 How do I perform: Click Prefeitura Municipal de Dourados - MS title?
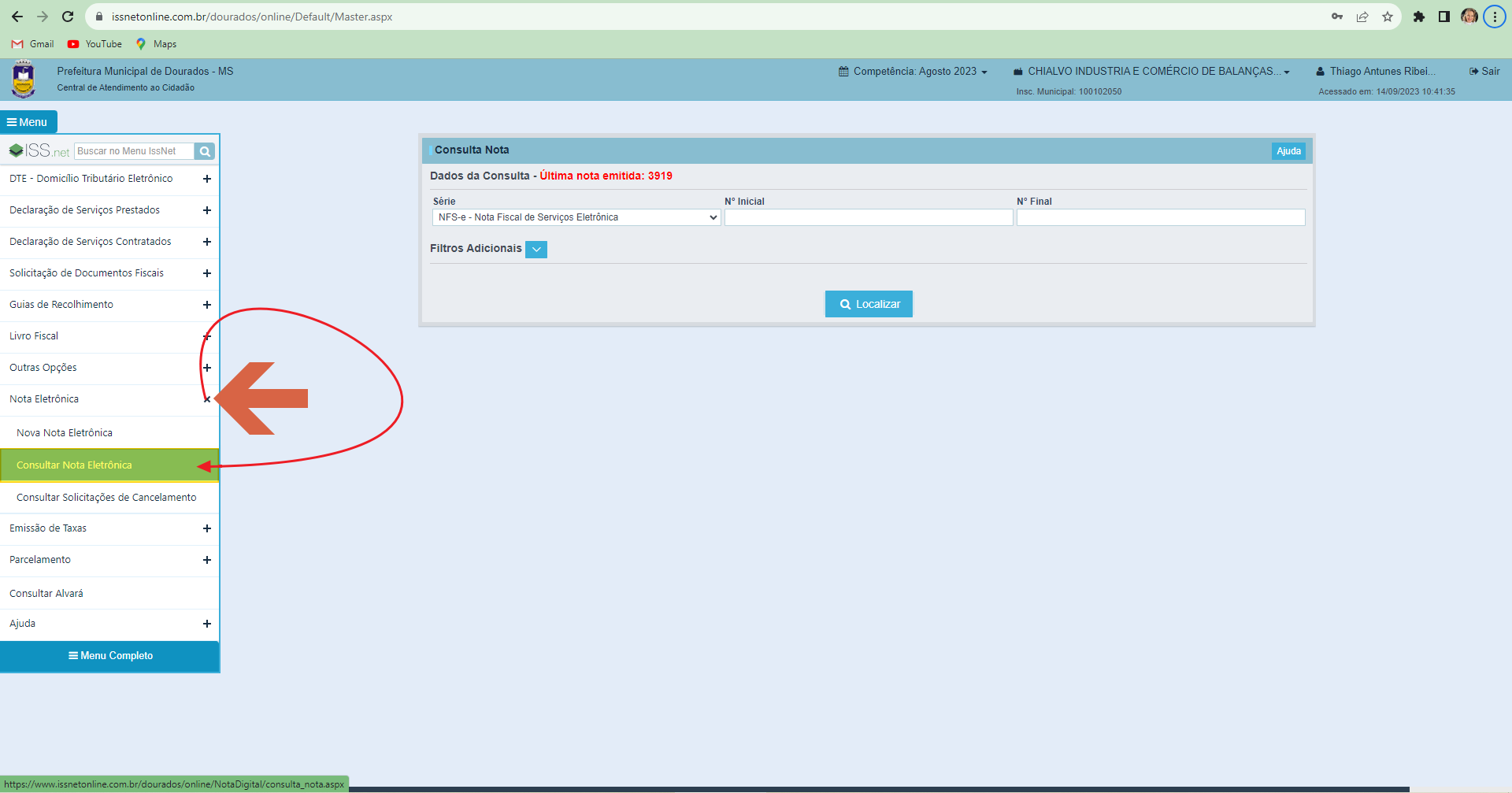coord(145,71)
